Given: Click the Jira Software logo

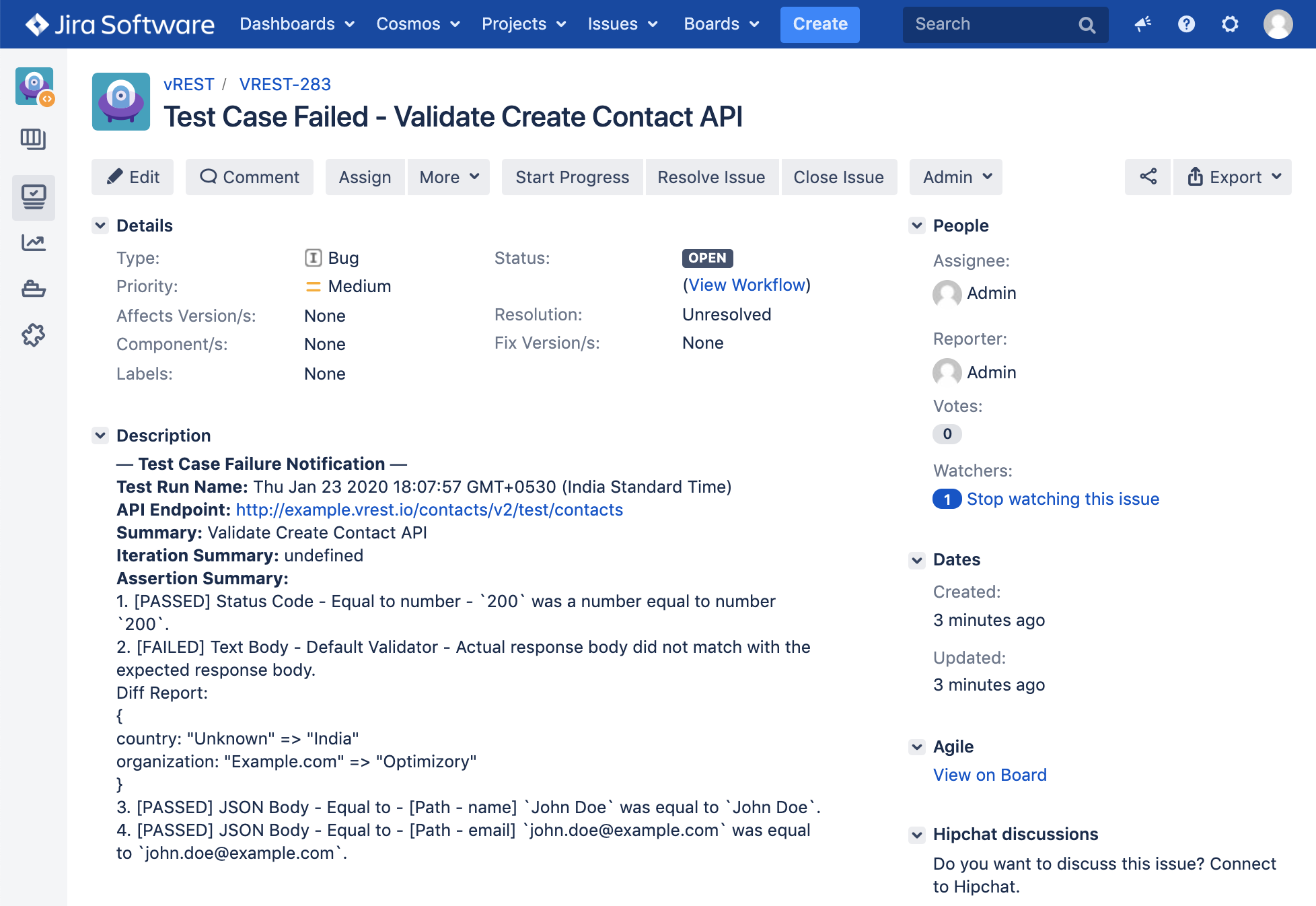Looking at the screenshot, I should [x=120, y=24].
